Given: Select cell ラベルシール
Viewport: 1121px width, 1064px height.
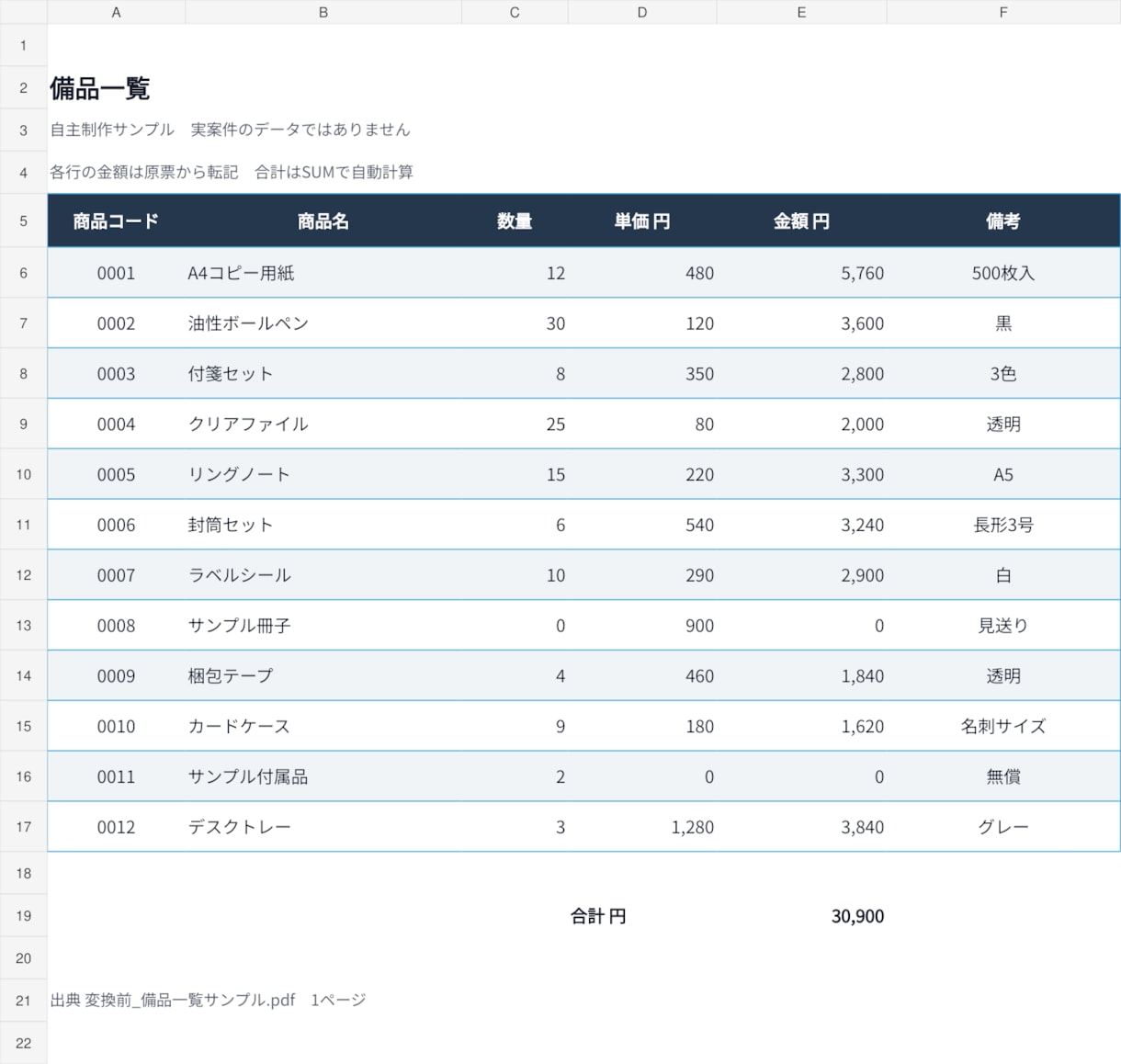Looking at the screenshot, I should 323,575.
